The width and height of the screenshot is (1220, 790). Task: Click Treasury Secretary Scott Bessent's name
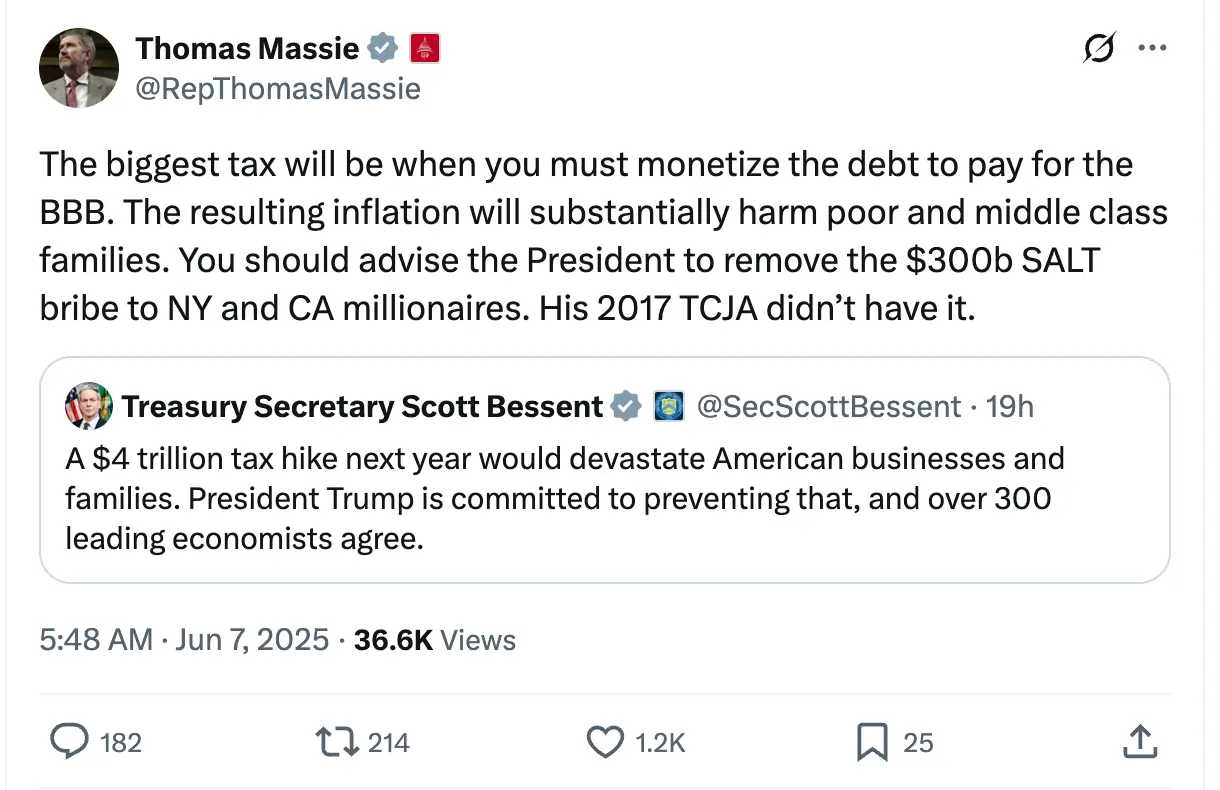[x=362, y=407]
